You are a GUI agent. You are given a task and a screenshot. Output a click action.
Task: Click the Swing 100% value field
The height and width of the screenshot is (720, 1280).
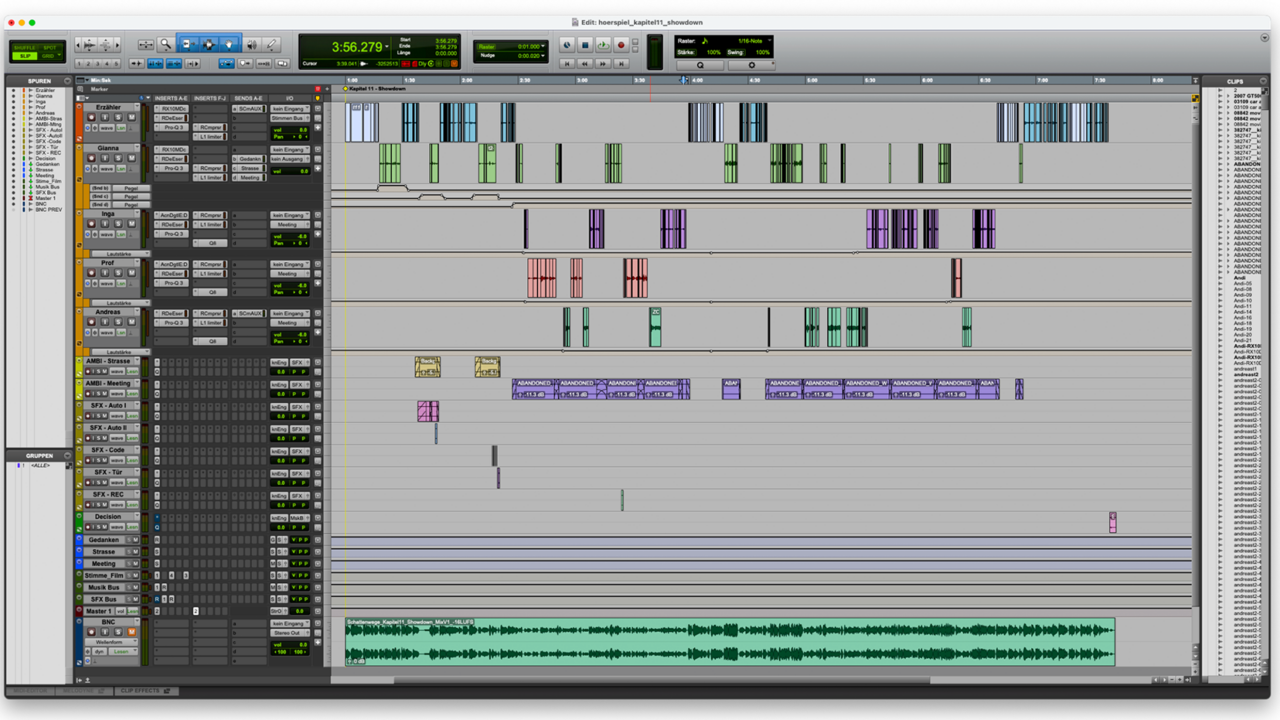pos(762,52)
